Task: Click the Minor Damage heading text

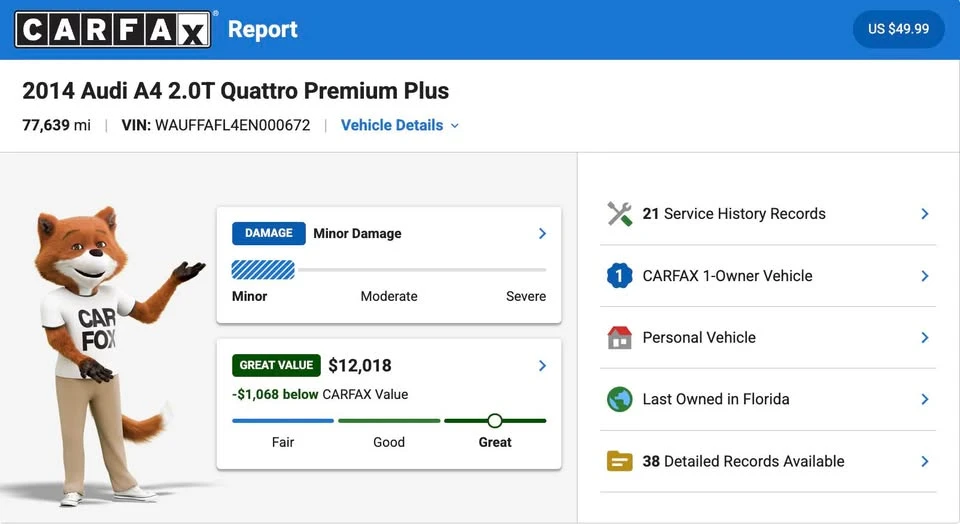Action: (358, 233)
